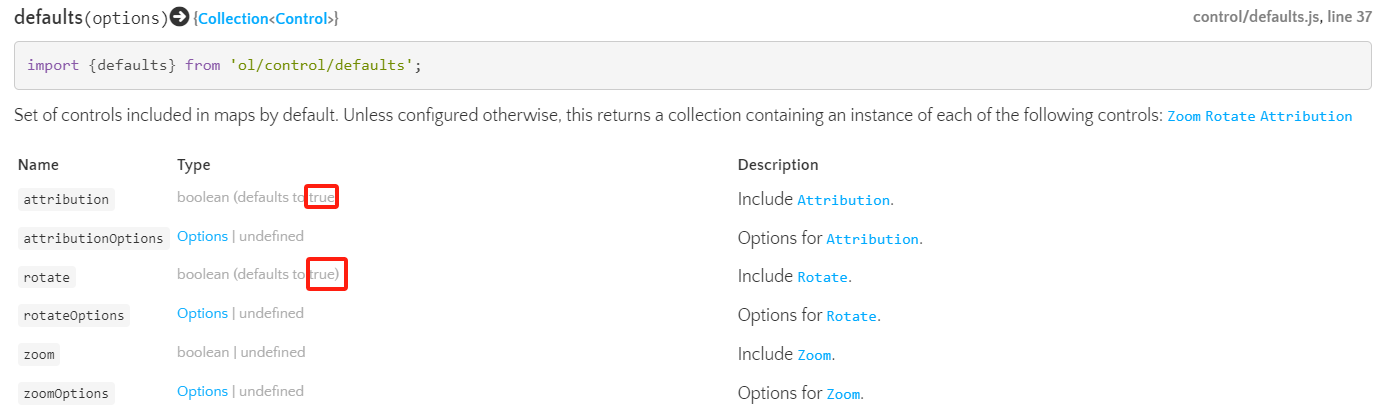This screenshot has width=1381, height=415.
Task: Open Attribution link in the attribution row description
Action: [x=843, y=200]
